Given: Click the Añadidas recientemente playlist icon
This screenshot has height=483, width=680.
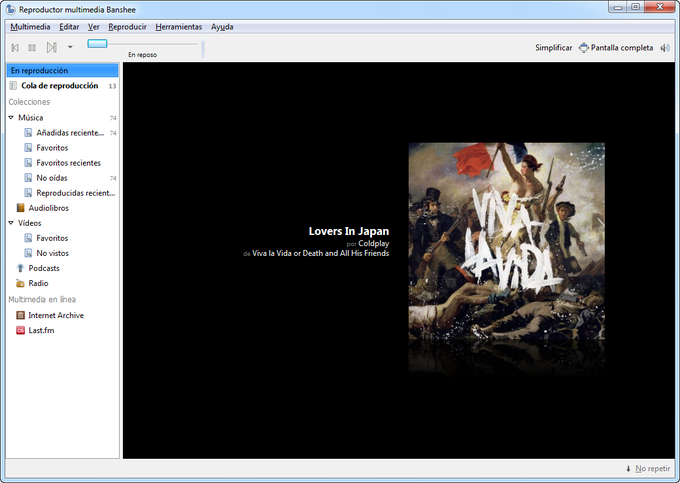Looking at the screenshot, I should (x=28, y=133).
